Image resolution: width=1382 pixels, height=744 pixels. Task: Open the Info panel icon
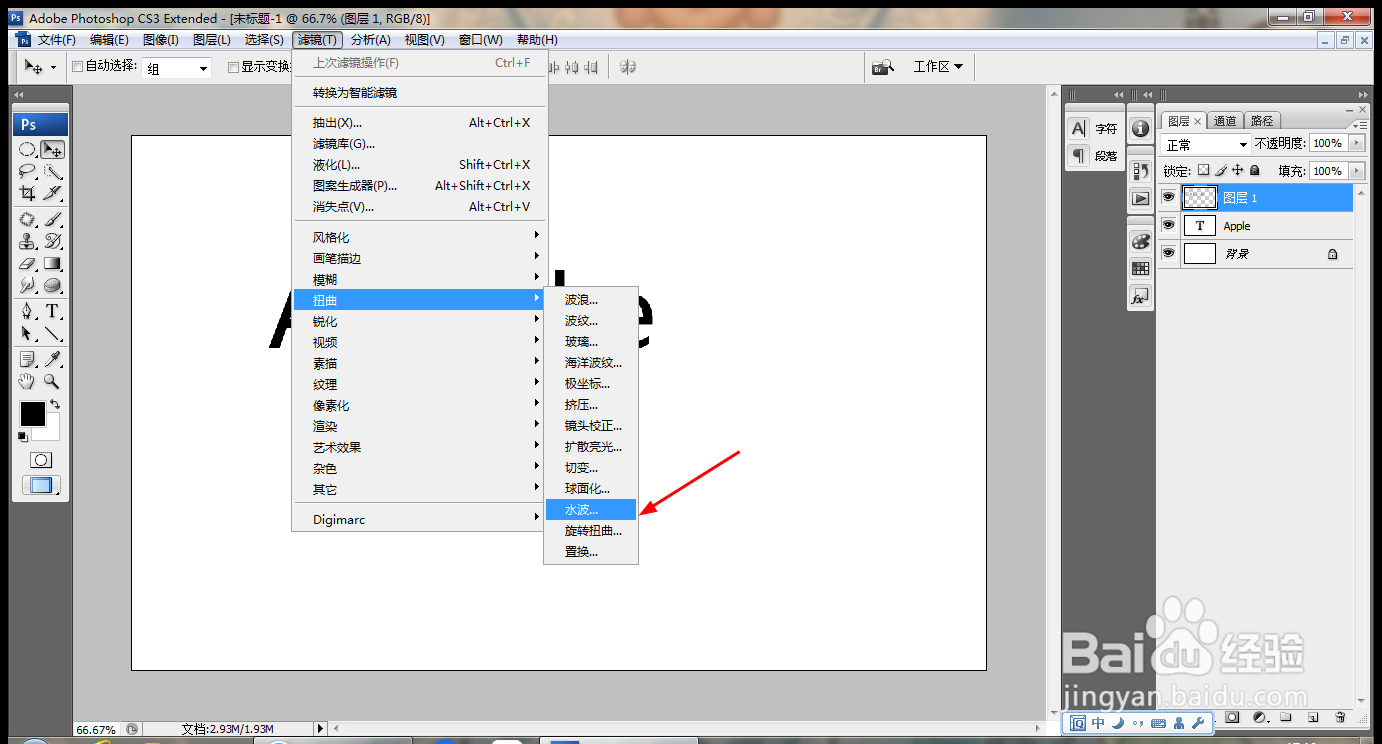pyautogui.click(x=1140, y=128)
